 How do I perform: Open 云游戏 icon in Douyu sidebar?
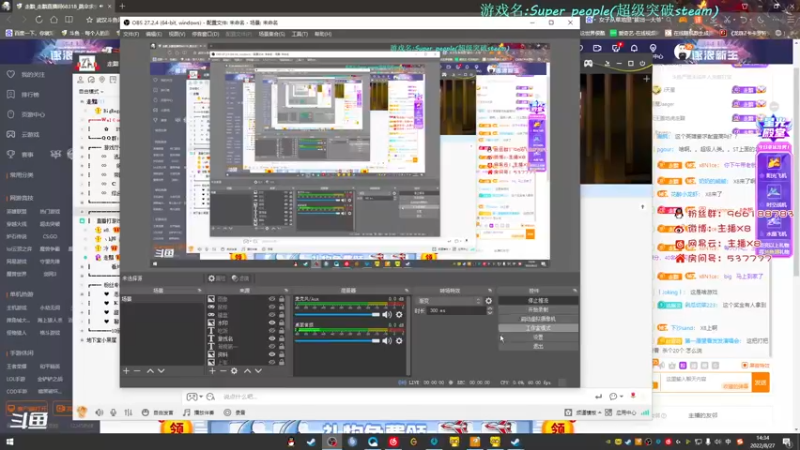(x=11, y=134)
